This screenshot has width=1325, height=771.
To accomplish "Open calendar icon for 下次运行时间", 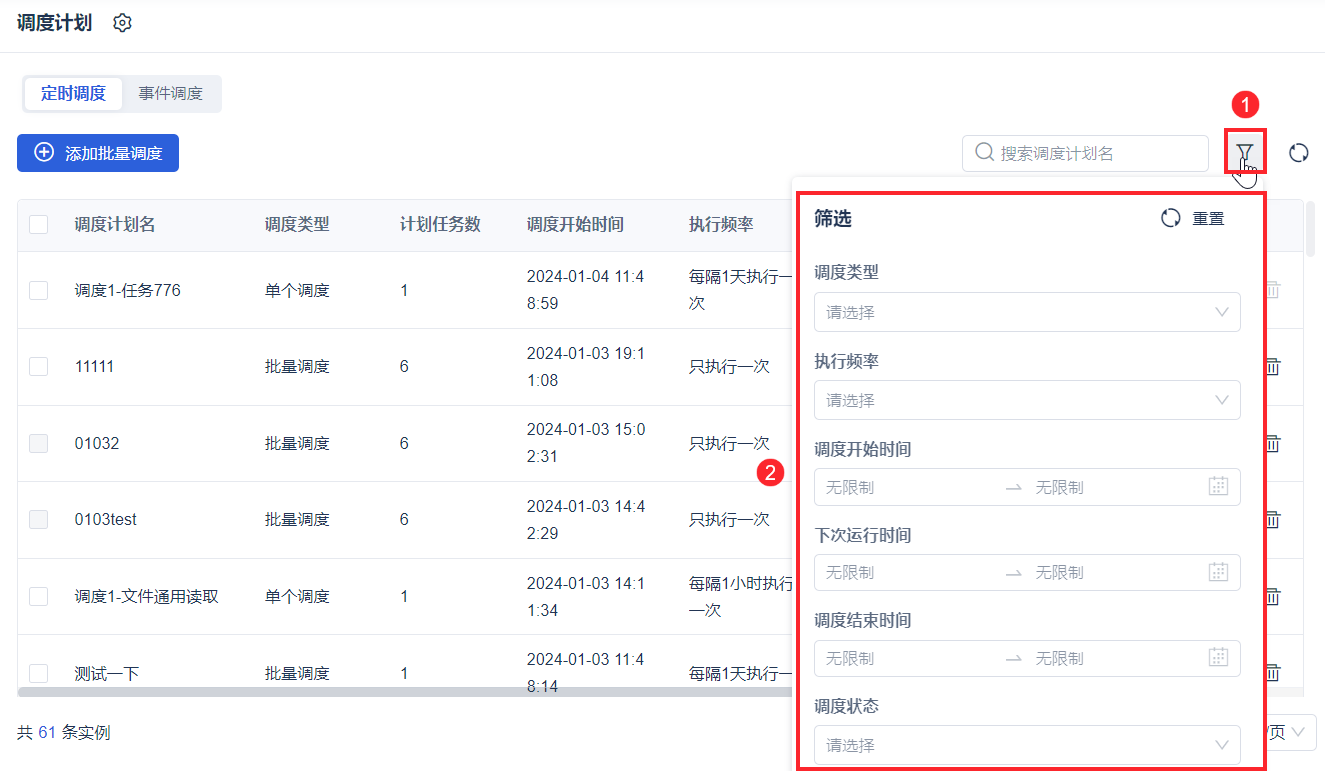I will pyautogui.click(x=1218, y=572).
